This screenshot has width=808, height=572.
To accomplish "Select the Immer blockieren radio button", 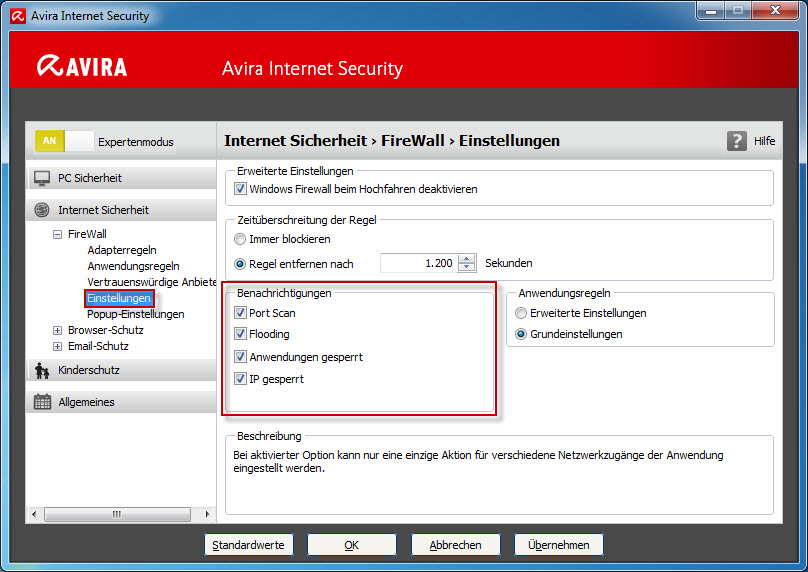I will click(240, 239).
